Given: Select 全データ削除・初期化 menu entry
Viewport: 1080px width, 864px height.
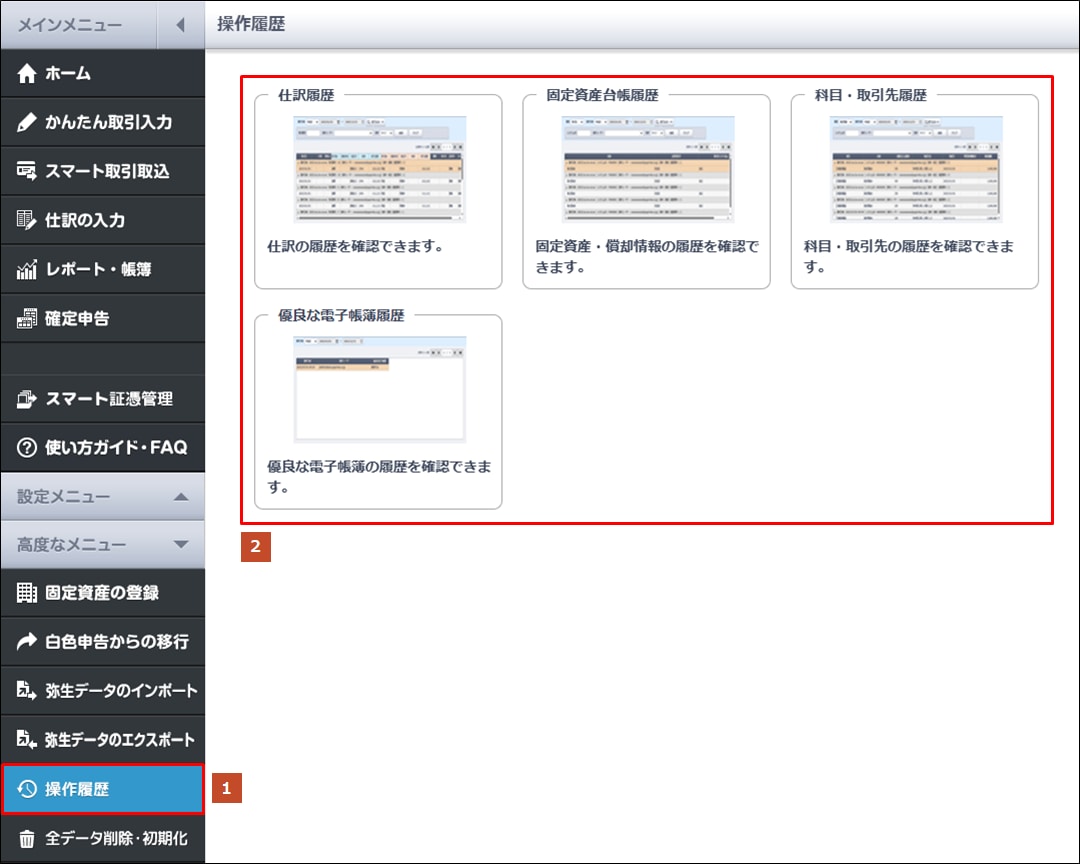Looking at the screenshot, I should coord(103,839).
